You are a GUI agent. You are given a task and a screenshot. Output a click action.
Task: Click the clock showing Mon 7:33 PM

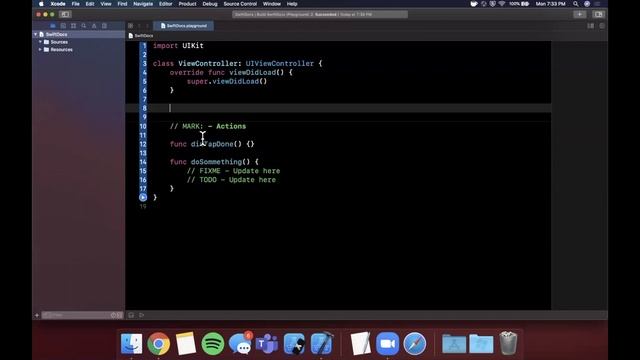pyautogui.click(x=551, y=4)
